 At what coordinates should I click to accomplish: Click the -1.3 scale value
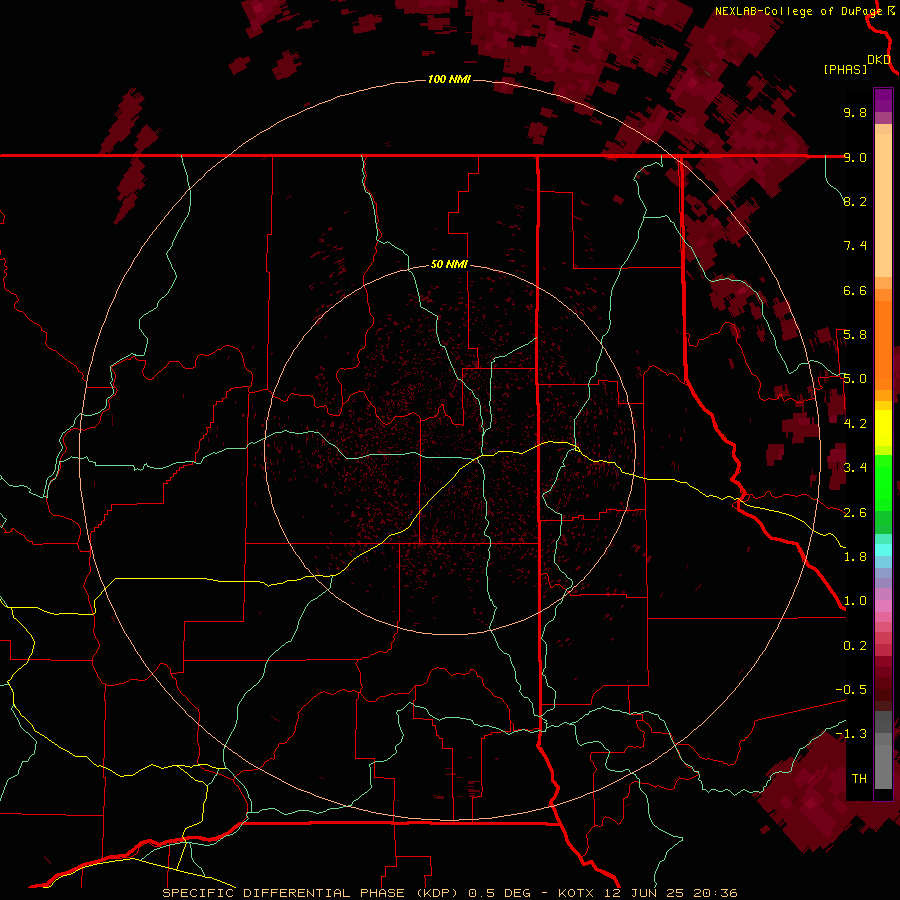[x=851, y=734]
